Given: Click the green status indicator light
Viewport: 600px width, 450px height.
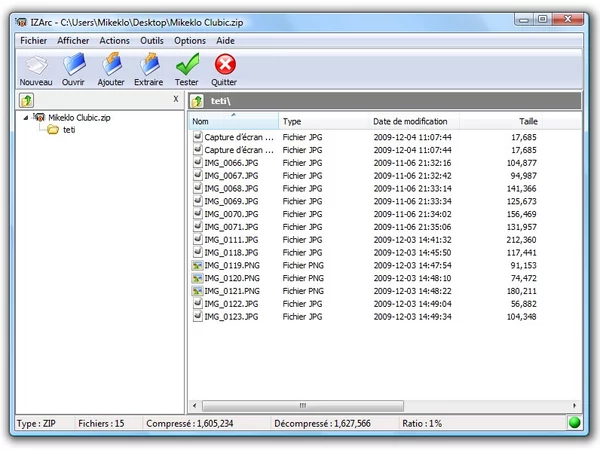Looking at the screenshot, I should click(x=574, y=423).
